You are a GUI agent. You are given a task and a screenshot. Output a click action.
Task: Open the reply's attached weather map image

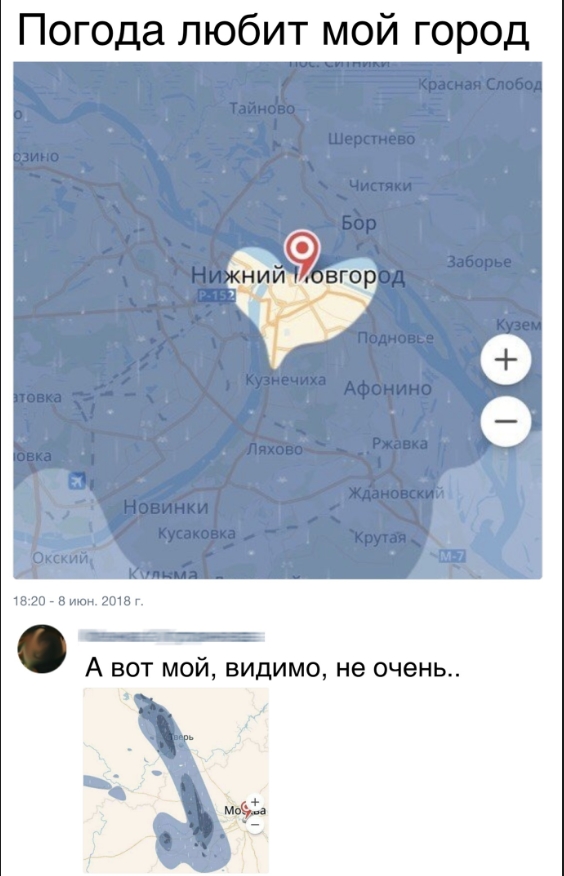coord(176,780)
